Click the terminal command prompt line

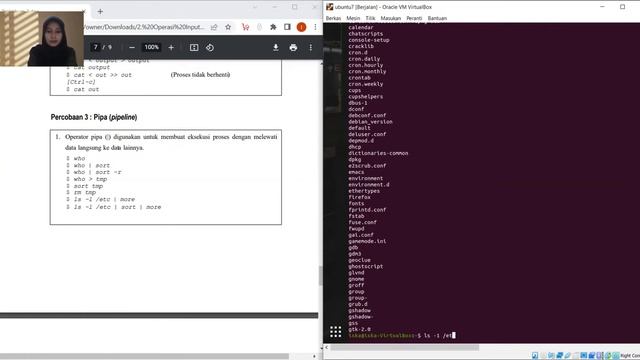click(402, 336)
